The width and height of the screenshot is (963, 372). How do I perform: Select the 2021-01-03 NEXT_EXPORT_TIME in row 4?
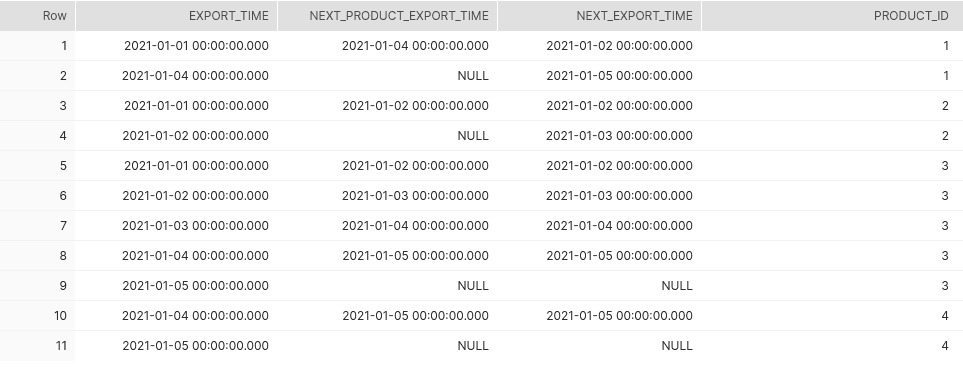pyautogui.click(x=619, y=136)
